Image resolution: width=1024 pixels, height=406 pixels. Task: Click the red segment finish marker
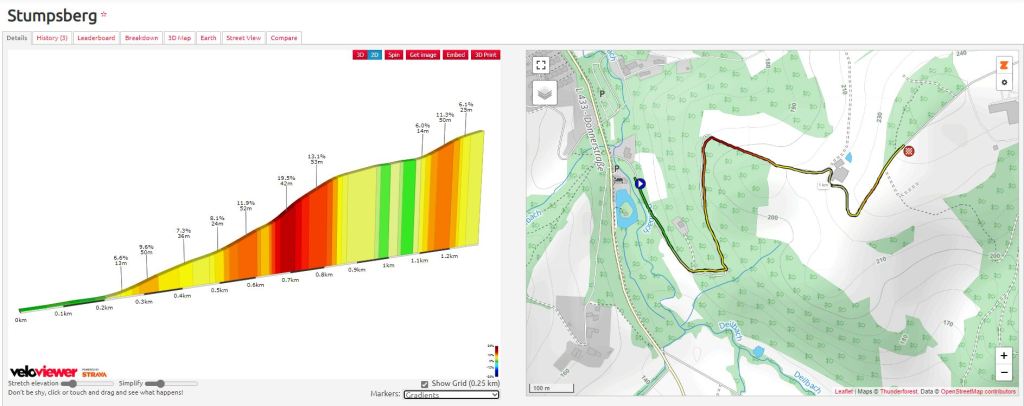pos(909,152)
